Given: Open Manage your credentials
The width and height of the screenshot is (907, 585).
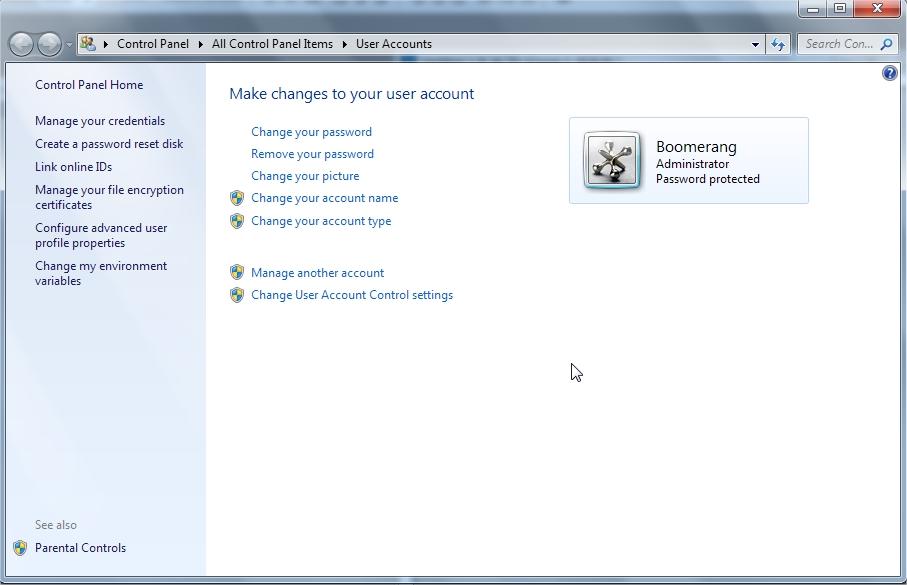Looking at the screenshot, I should point(100,121).
